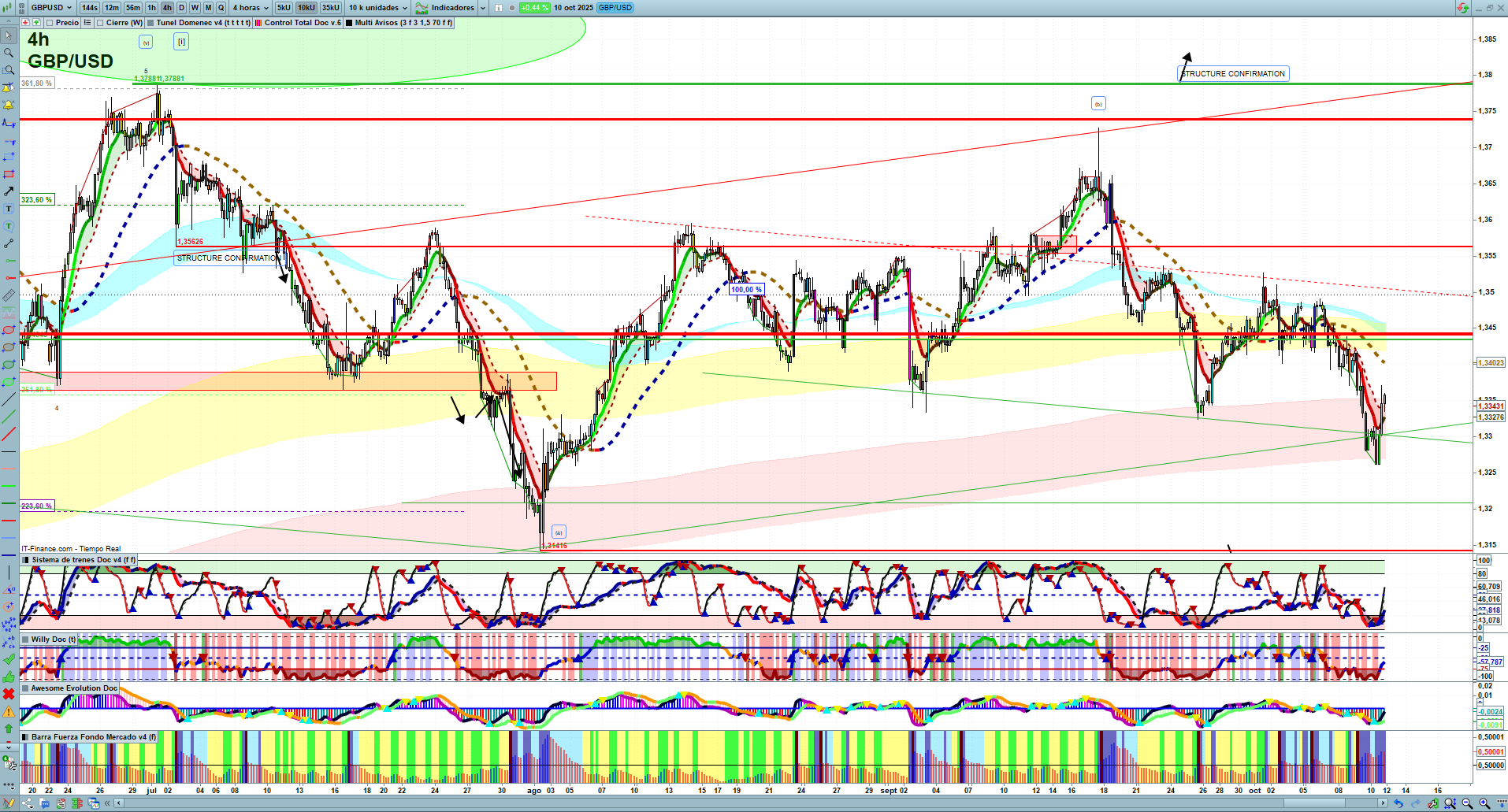Screen dimensions: 1508x812
Task: Click the green thumbs-up icon
Action: pyautogui.click(x=9, y=677)
